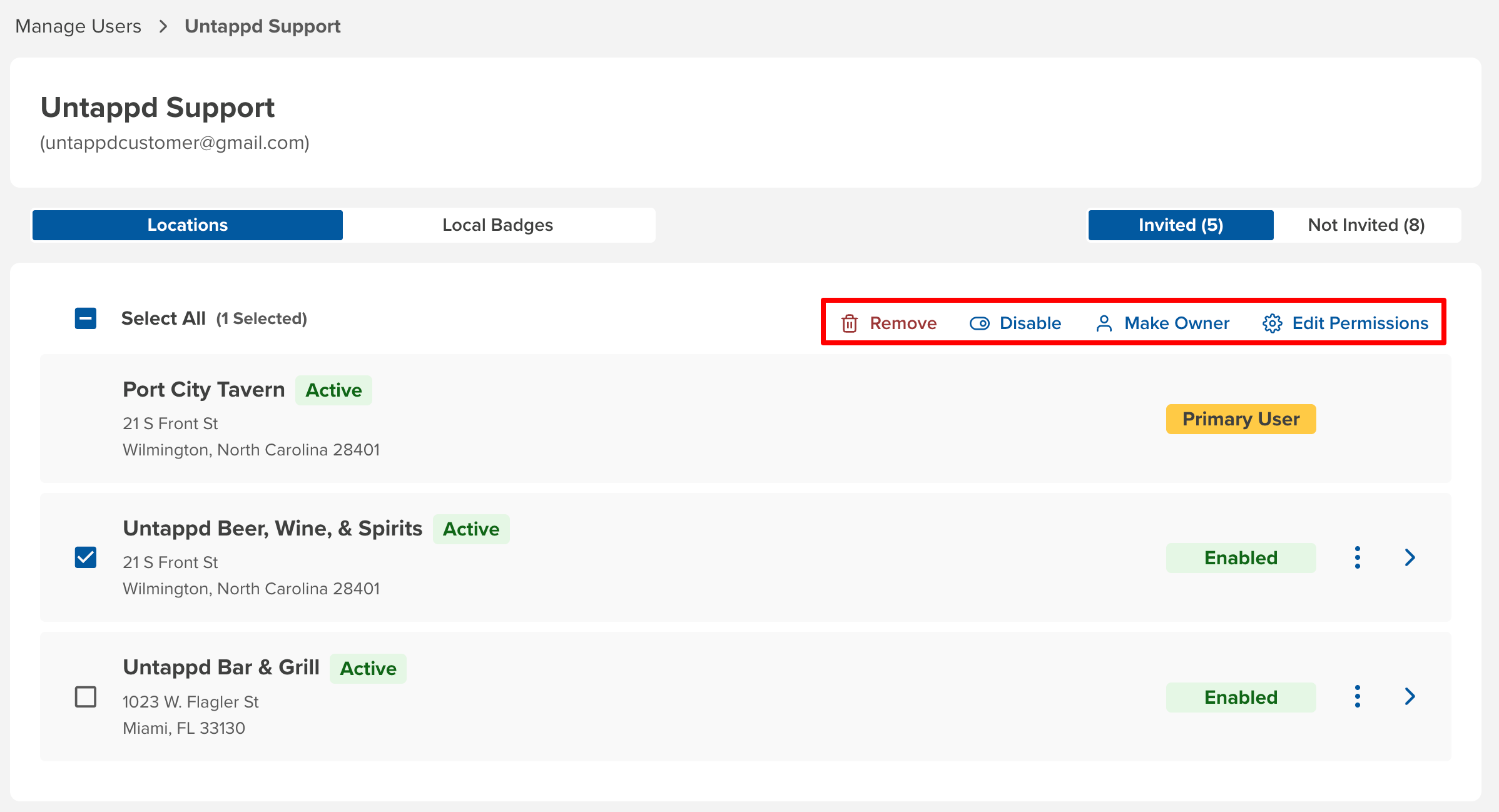
Task: Expand Untappd Bar & Grill row chevron
Action: click(x=1410, y=696)
